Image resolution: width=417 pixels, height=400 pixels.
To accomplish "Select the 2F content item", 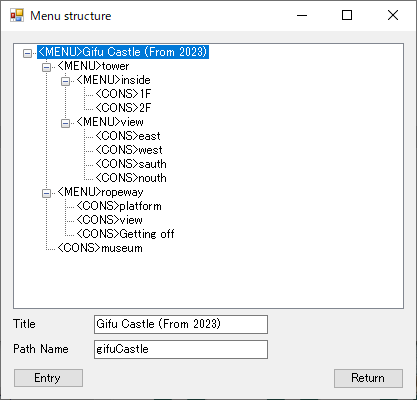I will coord(123,108).
